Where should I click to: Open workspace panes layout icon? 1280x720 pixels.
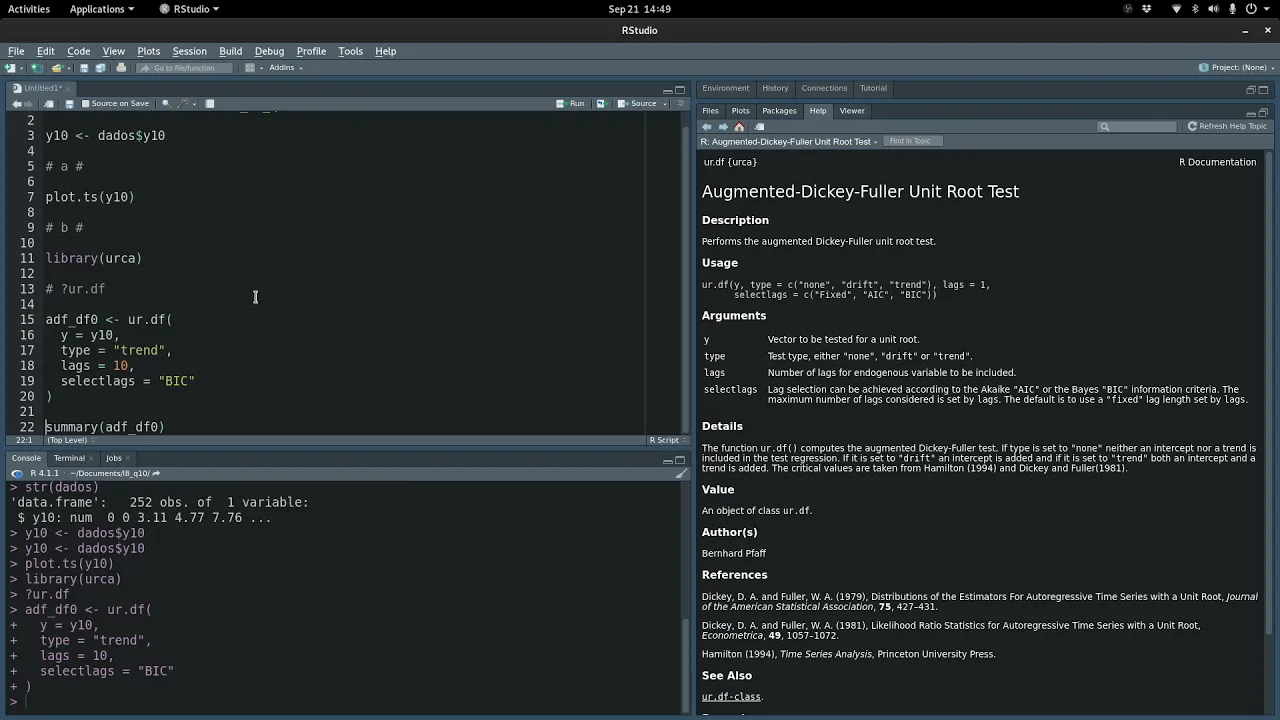pos(249,68)
